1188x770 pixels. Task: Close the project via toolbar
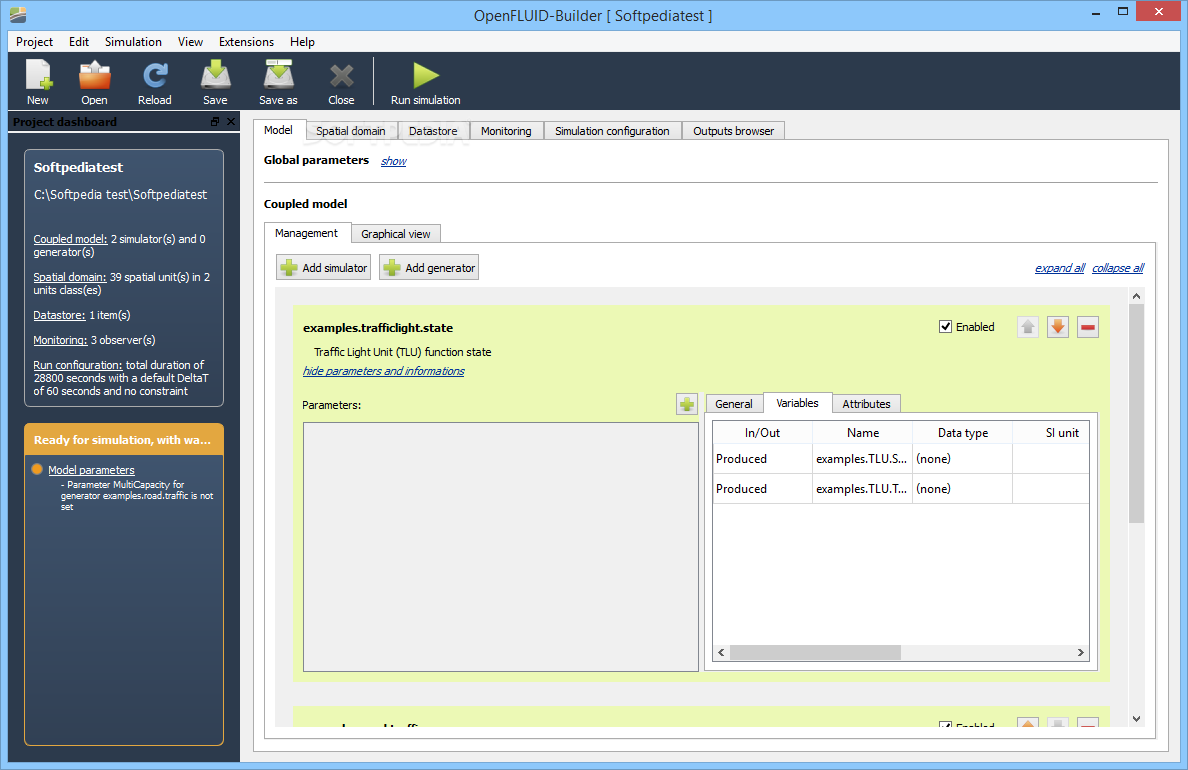pyautogui.click(x=341, y=82)
